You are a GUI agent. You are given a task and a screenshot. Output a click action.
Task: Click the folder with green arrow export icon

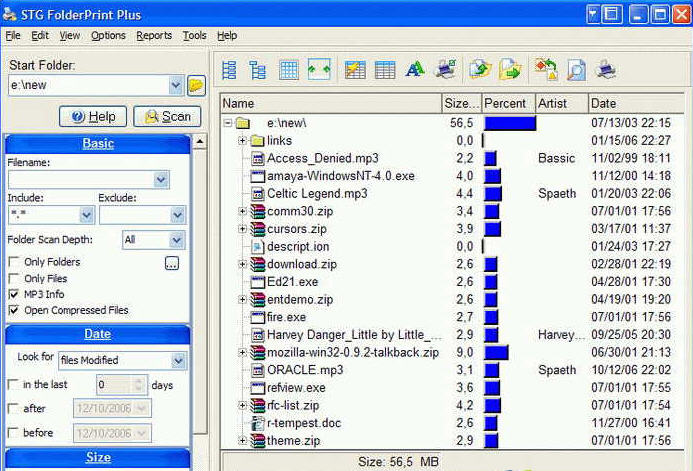pos(510,70)
